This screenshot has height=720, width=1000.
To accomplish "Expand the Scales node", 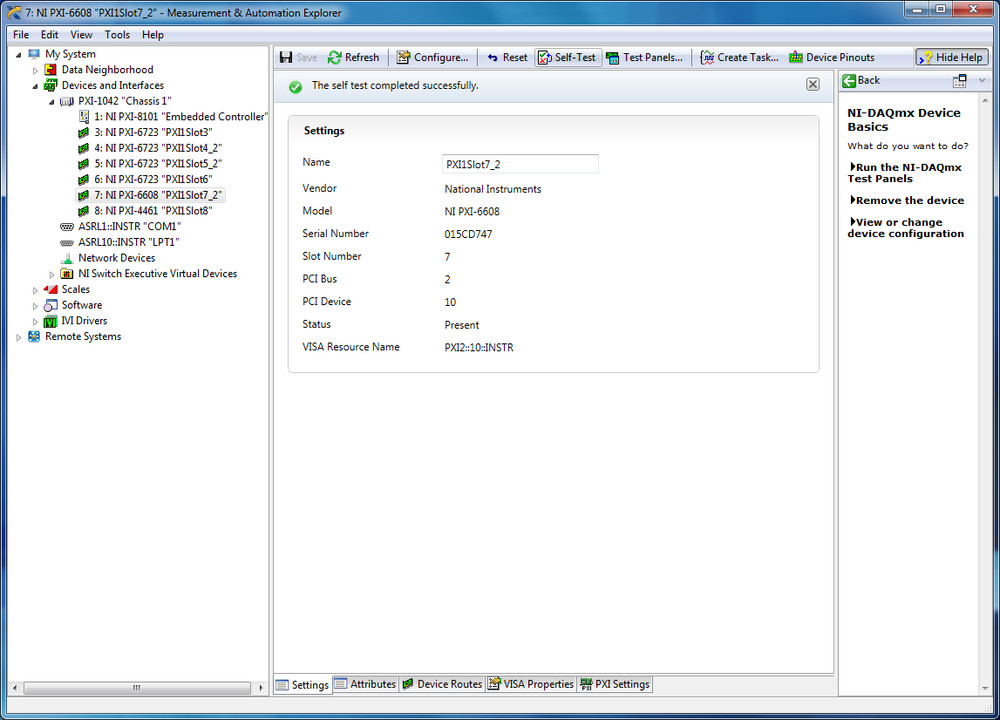I will [35, 290].
